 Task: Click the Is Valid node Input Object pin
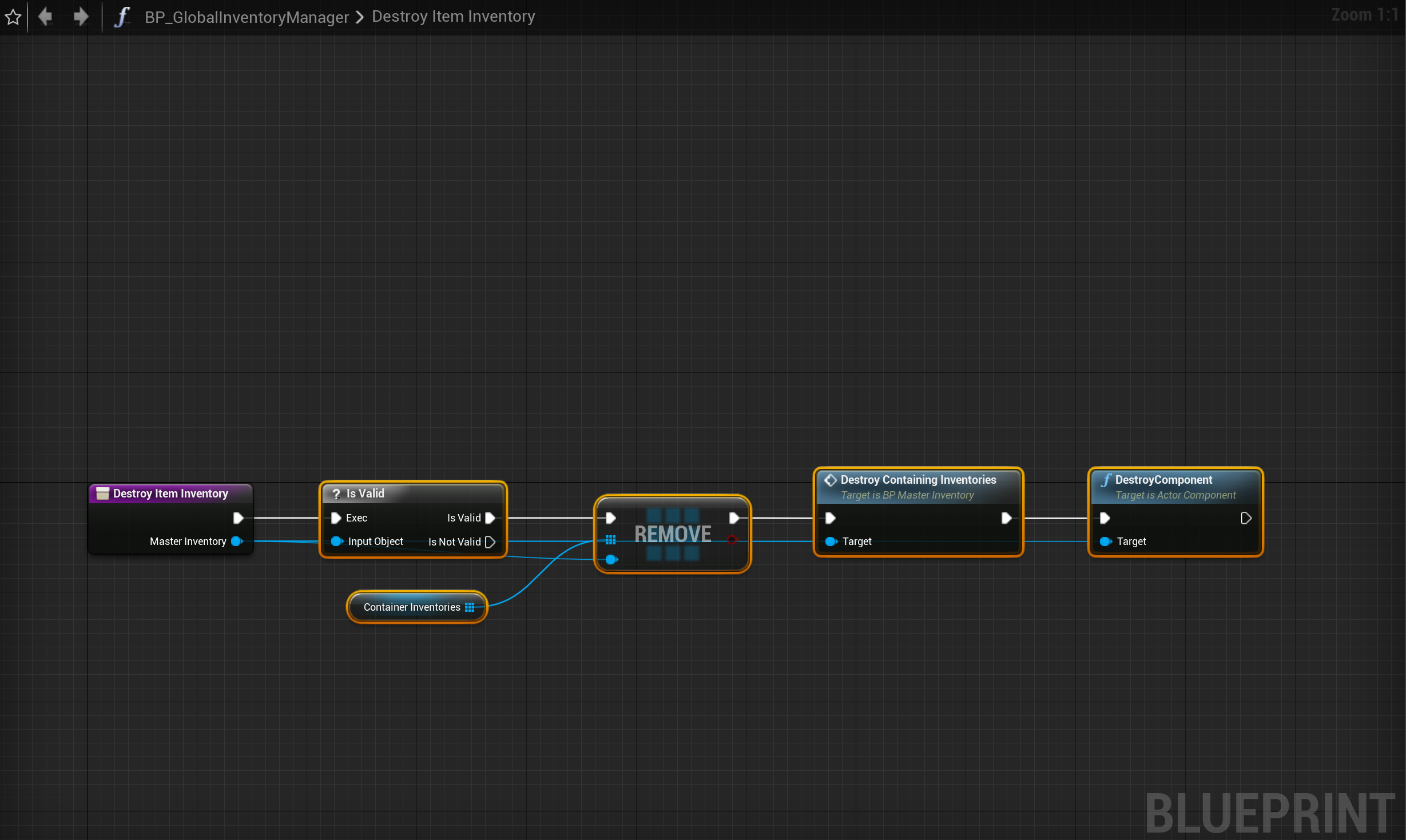(336, 542)
